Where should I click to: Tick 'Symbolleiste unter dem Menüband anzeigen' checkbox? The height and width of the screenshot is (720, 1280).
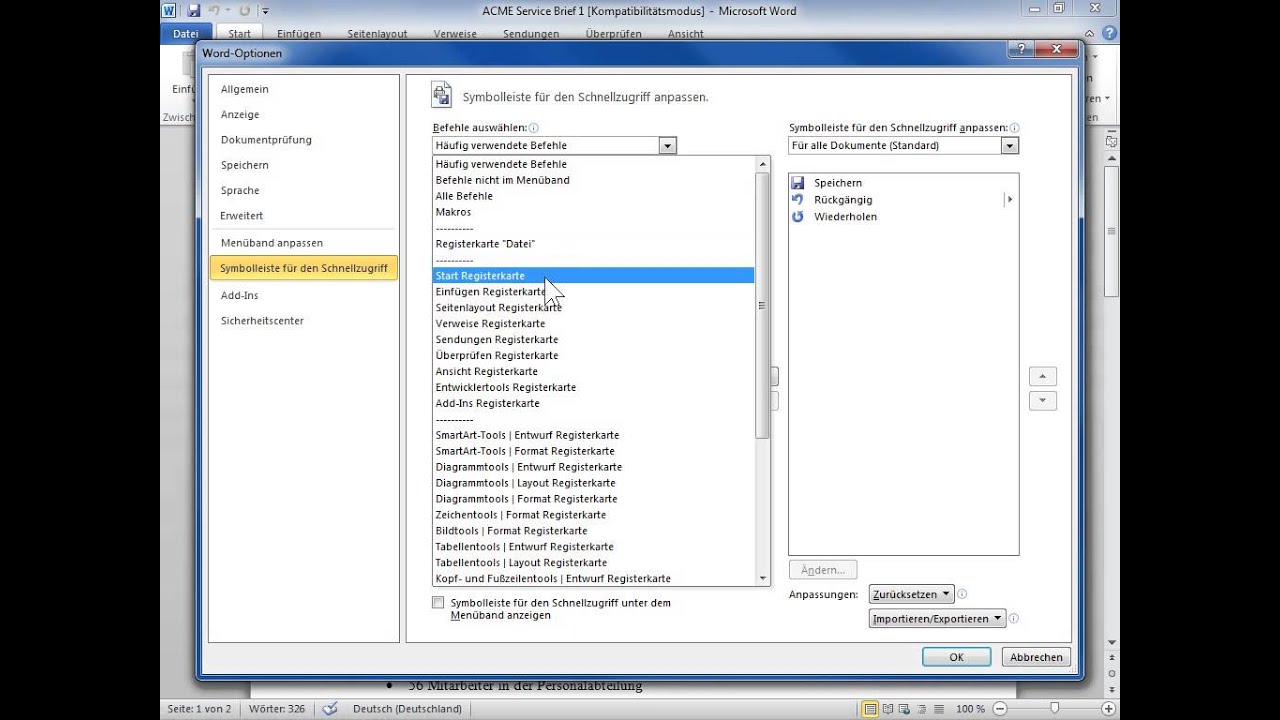438,603
